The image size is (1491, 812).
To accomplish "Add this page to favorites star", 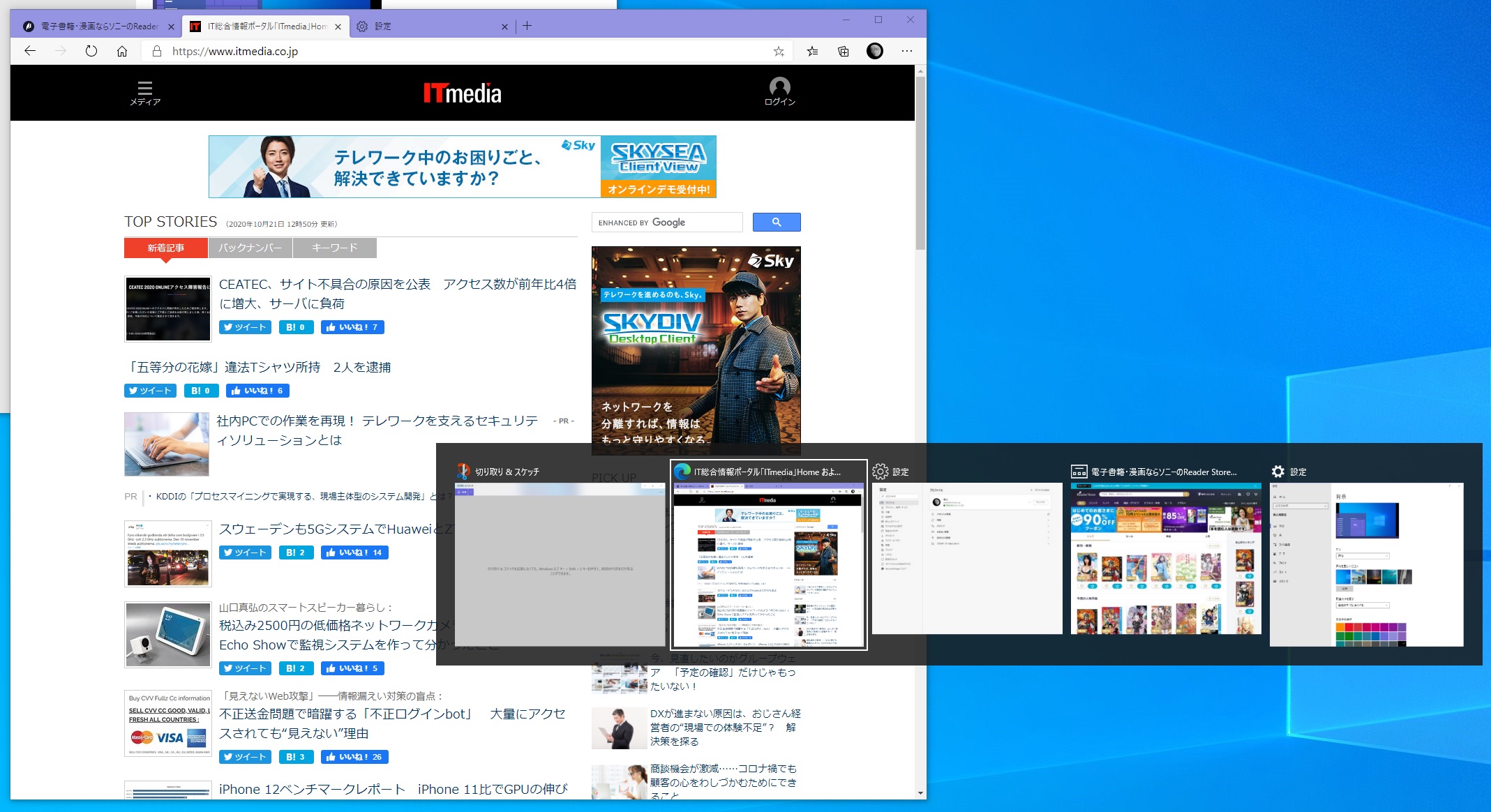I will click(x=779, y=51).
